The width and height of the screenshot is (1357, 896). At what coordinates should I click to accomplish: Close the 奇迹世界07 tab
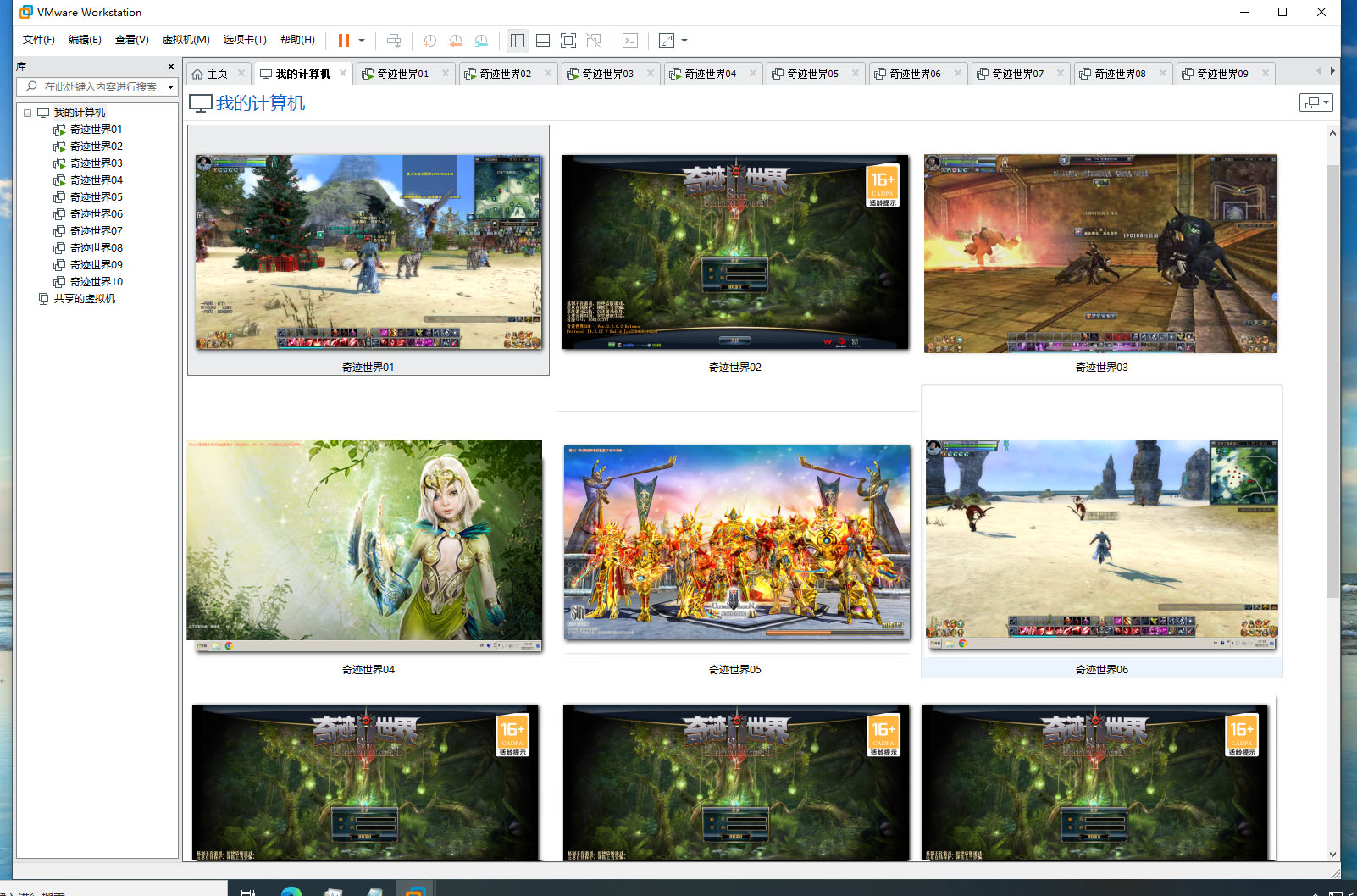pyautogui.click(x=1061, y=73)
